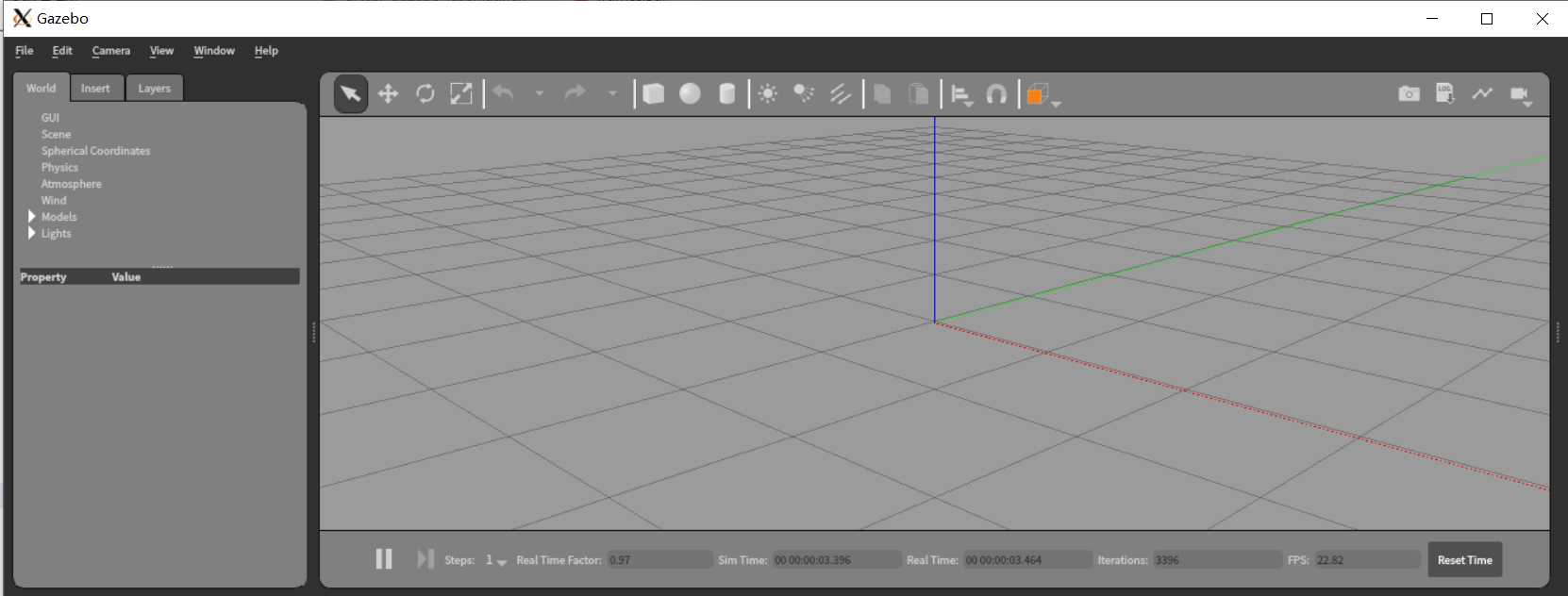Insert a sphere shape
Image resolution: width=1568 pixels, height=596 pixels.
click(x=691, y=93)
